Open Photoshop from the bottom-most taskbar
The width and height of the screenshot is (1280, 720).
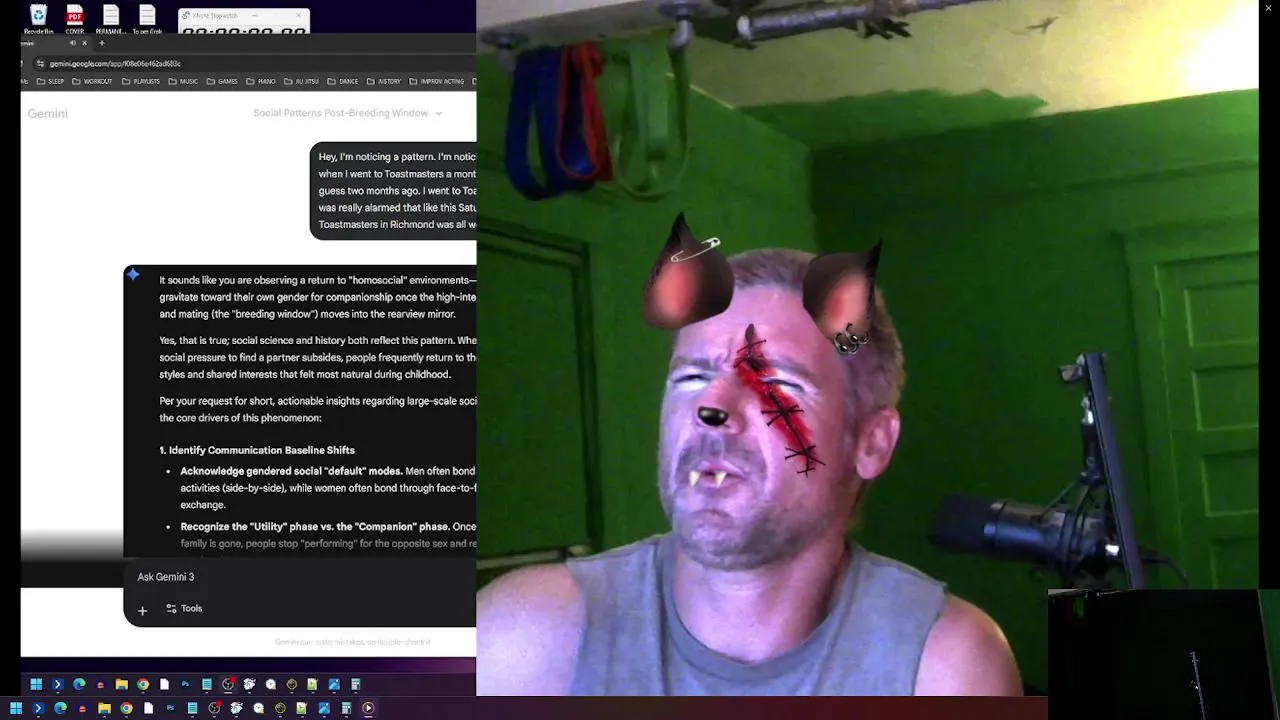point(171,708)
